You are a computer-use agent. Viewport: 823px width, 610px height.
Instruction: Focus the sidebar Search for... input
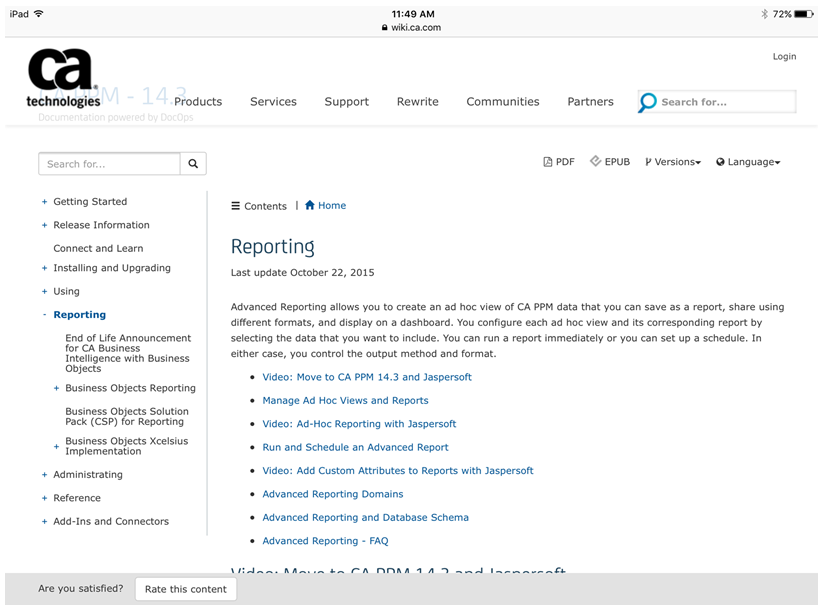point(109,164)
